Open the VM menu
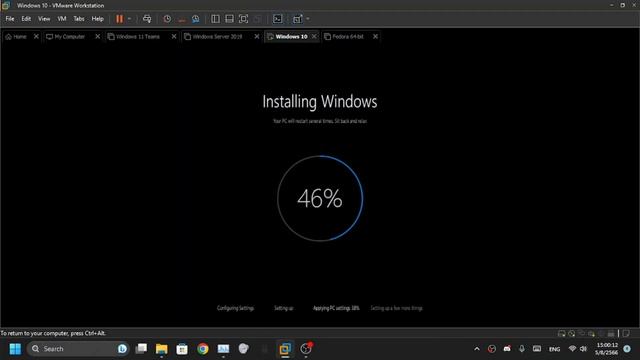Screen dimensions: 640x360 pyautogui.click(x=62, y=19)
